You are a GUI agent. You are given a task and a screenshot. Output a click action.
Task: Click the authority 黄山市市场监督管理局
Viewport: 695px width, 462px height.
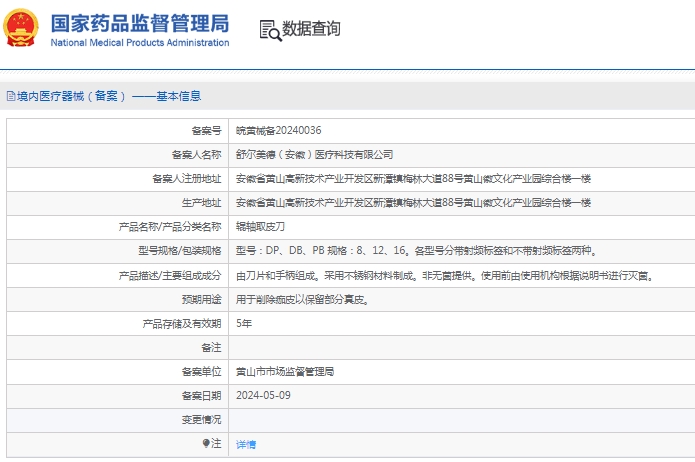tap(285, 372)
